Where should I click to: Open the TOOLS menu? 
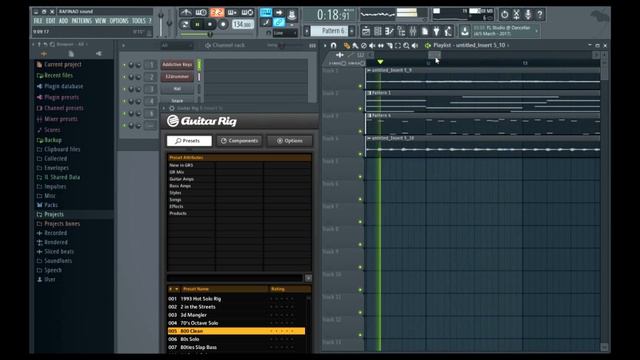(138, 21)
